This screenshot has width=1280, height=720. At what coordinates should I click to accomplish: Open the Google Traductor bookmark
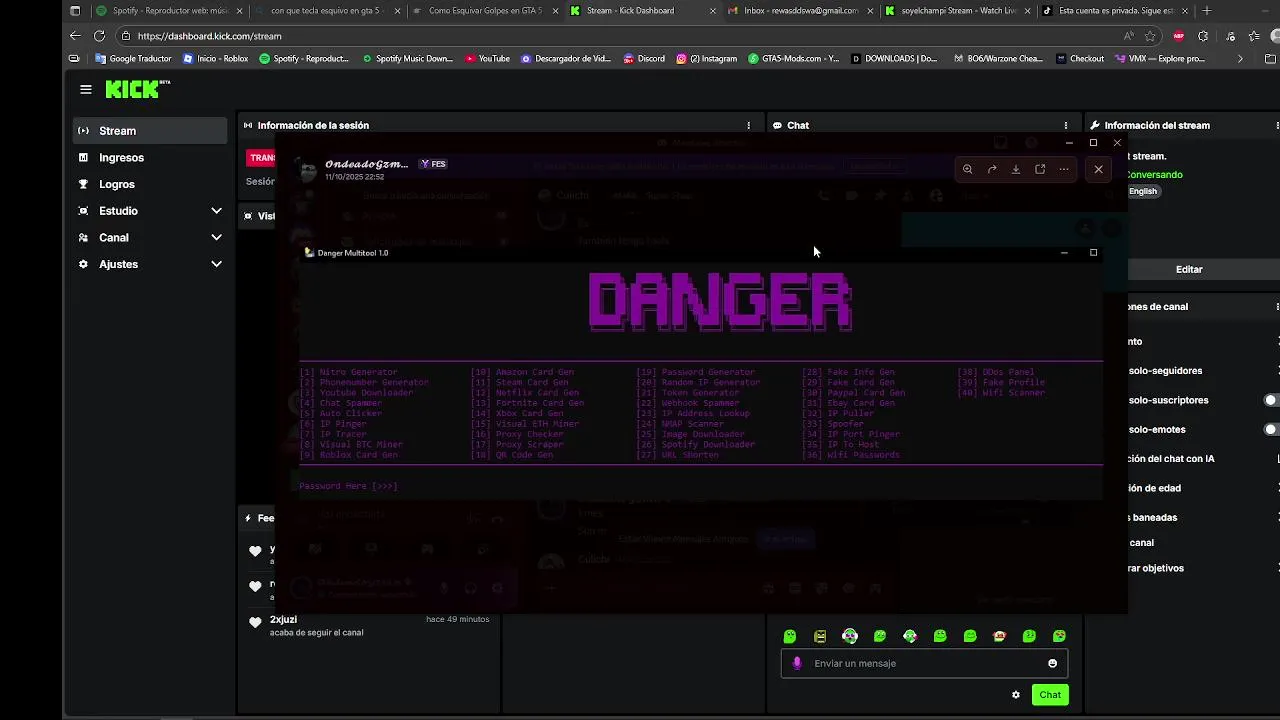coord(133,59)
